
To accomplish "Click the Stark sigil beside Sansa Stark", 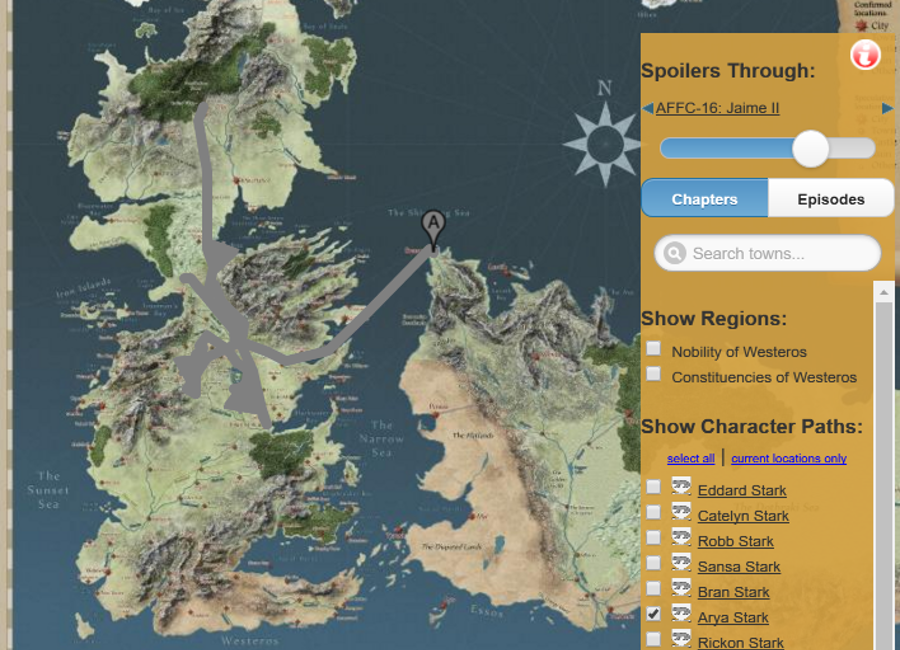I will 681,563.
